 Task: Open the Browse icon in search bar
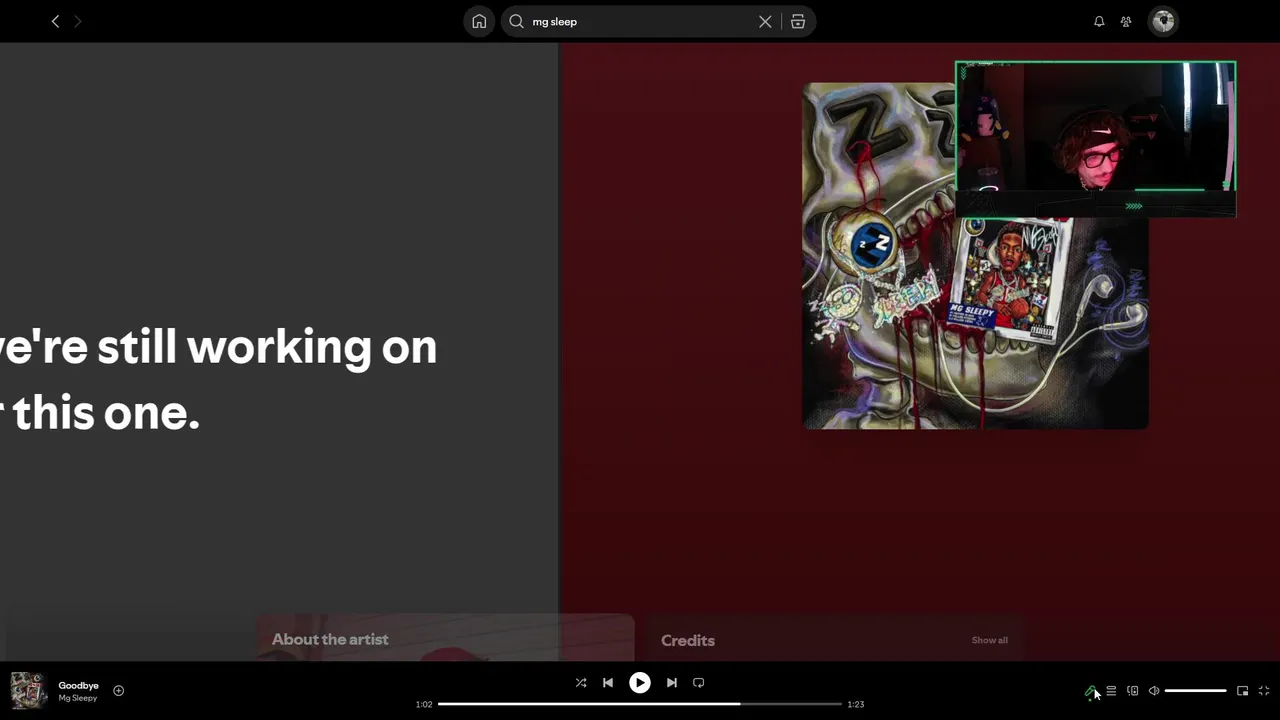click(x=798, y=21)
